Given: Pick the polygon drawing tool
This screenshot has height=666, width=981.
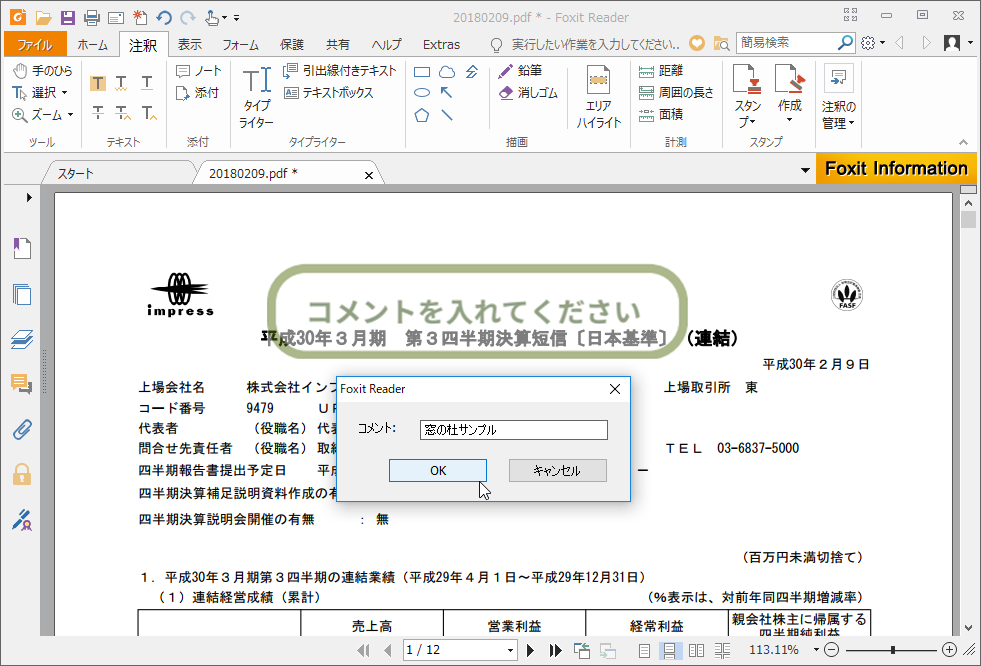Looking at the screenshot, I should [422, 115].
